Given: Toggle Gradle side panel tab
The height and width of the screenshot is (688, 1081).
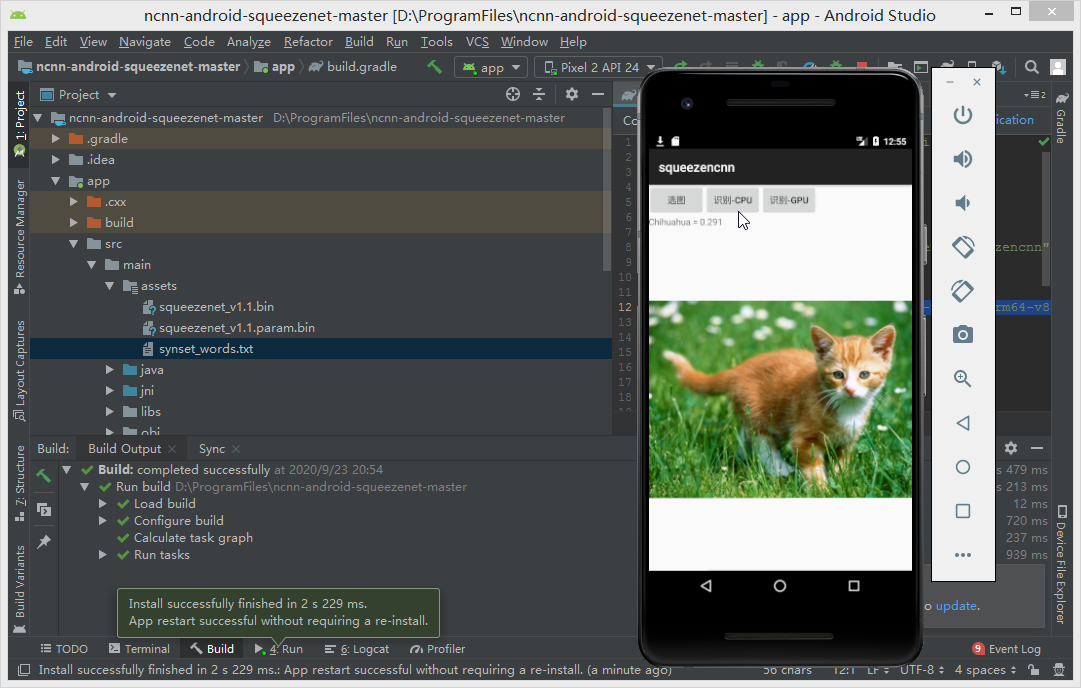Looking at the screenshot, I should pos(1062,119).
